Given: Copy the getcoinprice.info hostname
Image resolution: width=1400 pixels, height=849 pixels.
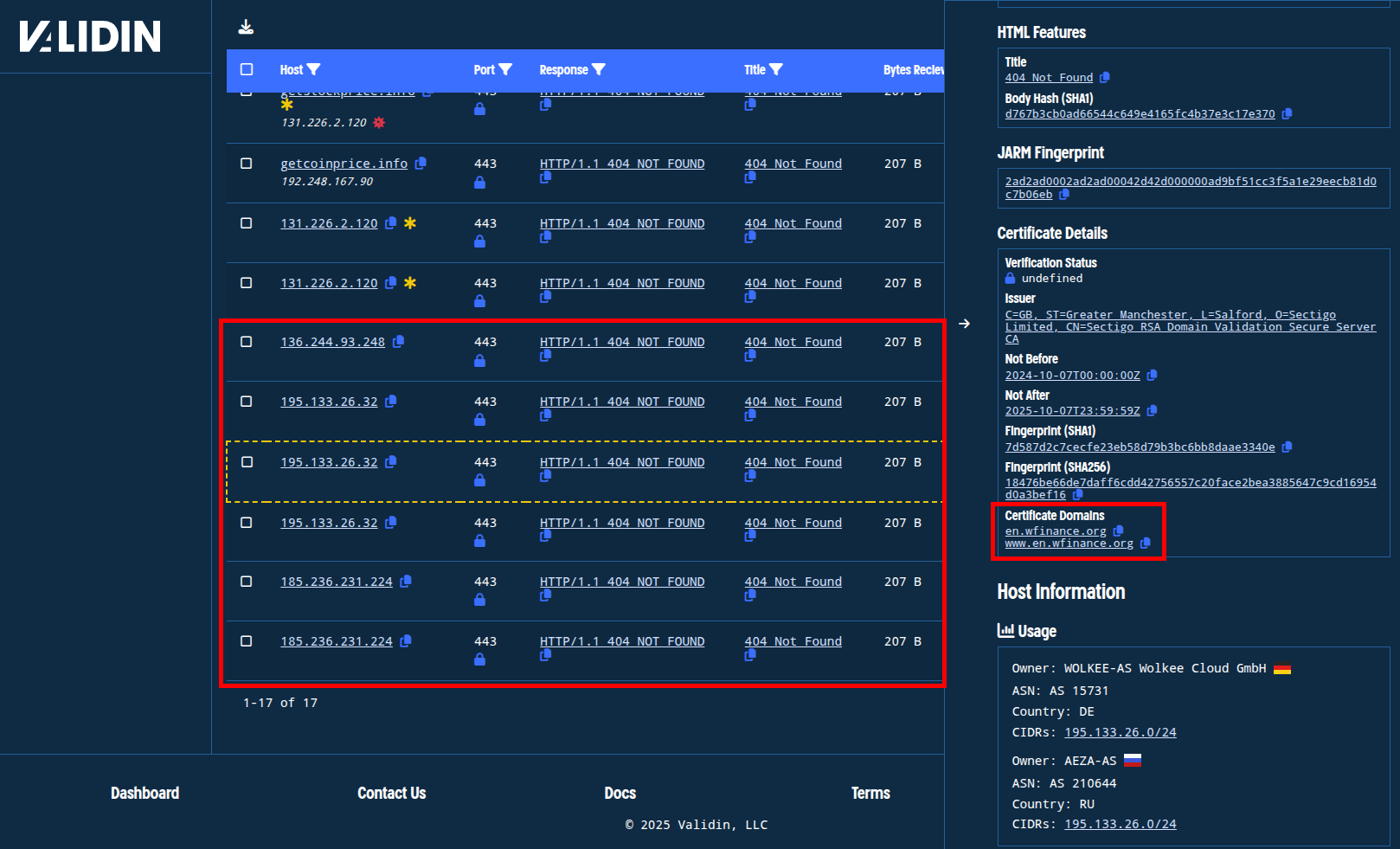Looking at the screenshot, I should [421, 163].
